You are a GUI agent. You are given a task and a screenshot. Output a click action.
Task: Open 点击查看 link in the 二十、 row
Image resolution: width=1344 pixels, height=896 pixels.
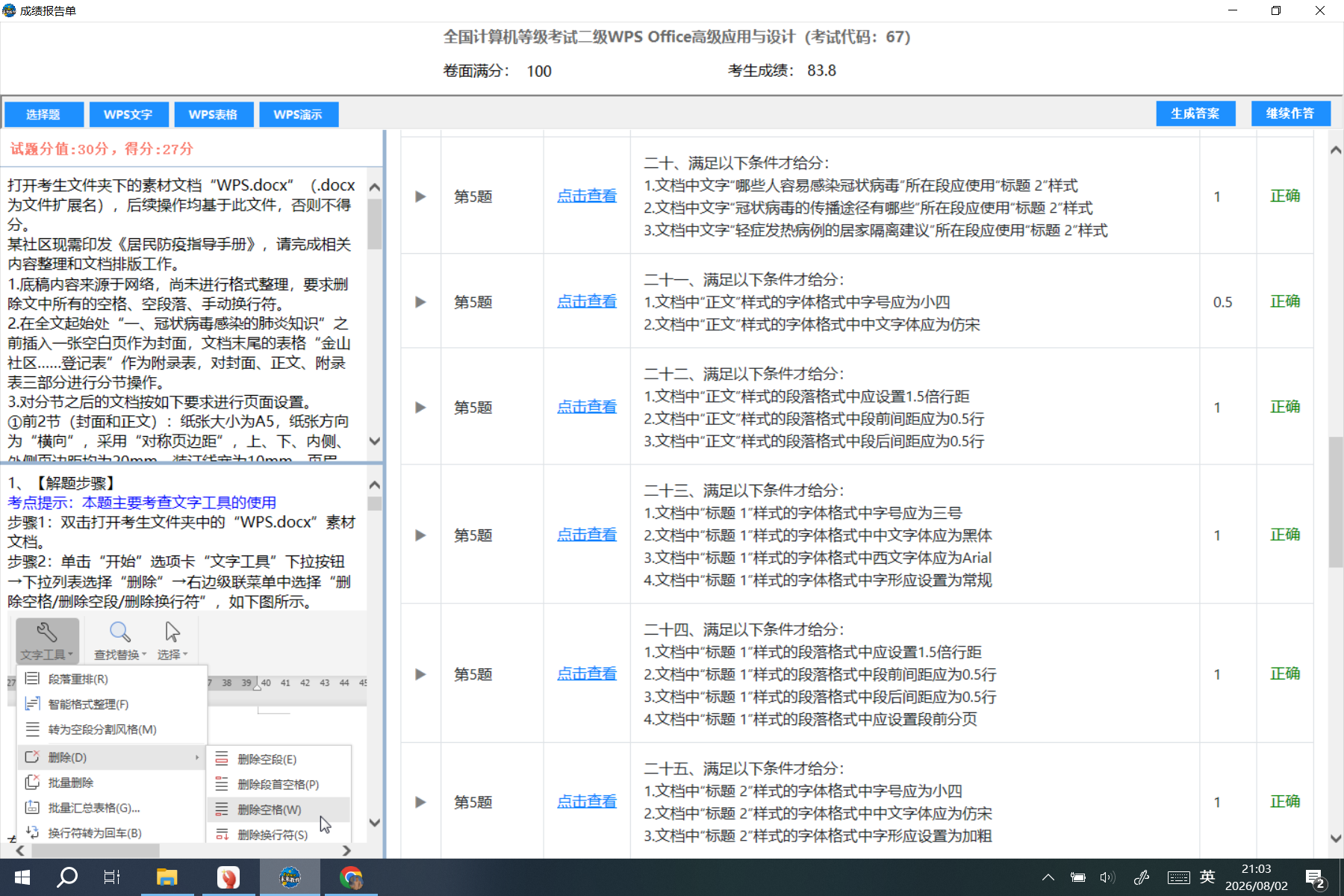[587, 196]
